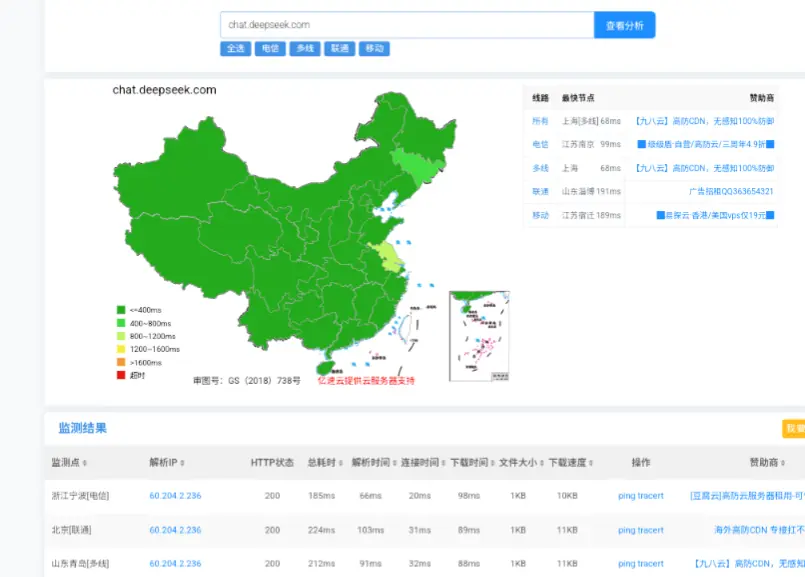This screenshot has width=805, height=577.
Task: Sort table by 文件大小 column arrow
Action: (542, 463)
